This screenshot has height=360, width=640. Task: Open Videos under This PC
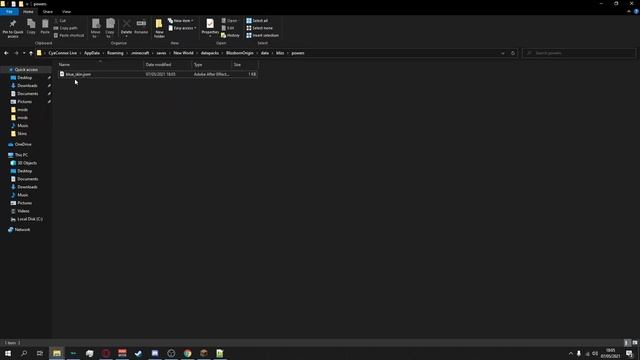point(23,211)
